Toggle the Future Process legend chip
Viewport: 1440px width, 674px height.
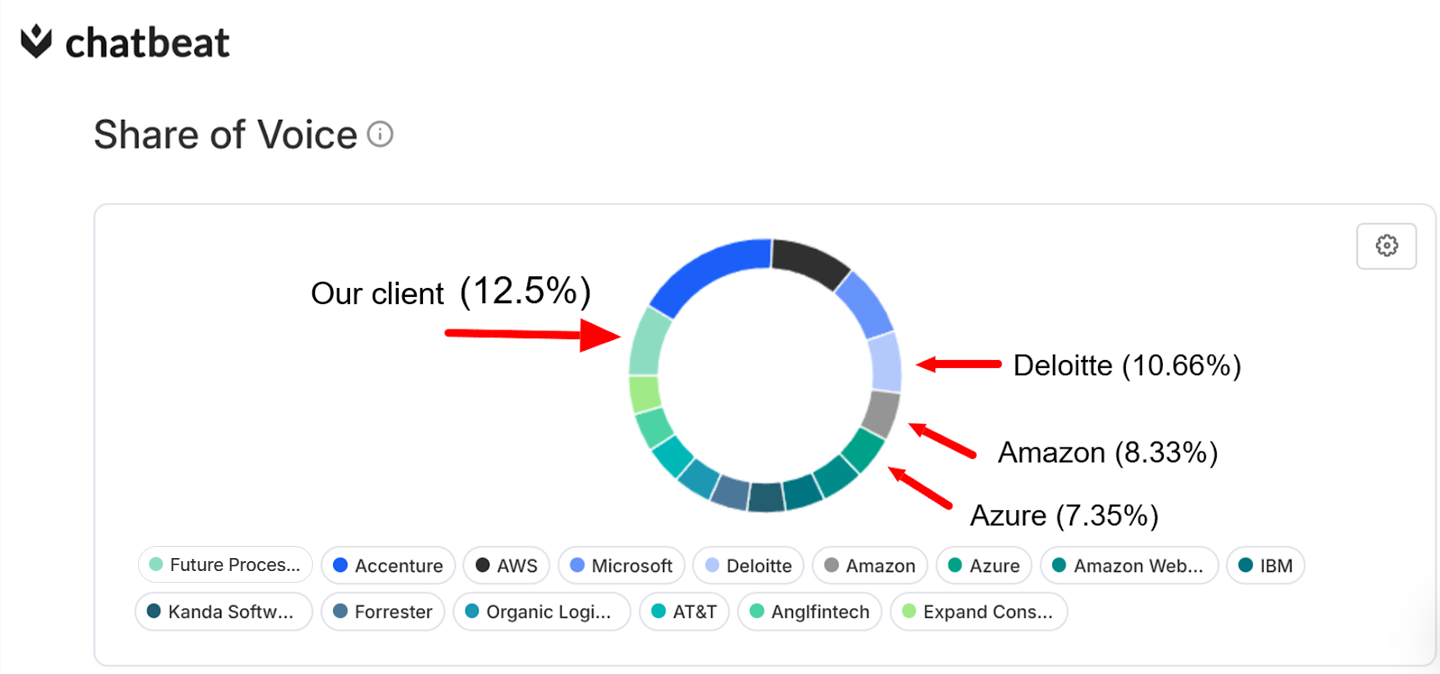click(x=226, y=565)
